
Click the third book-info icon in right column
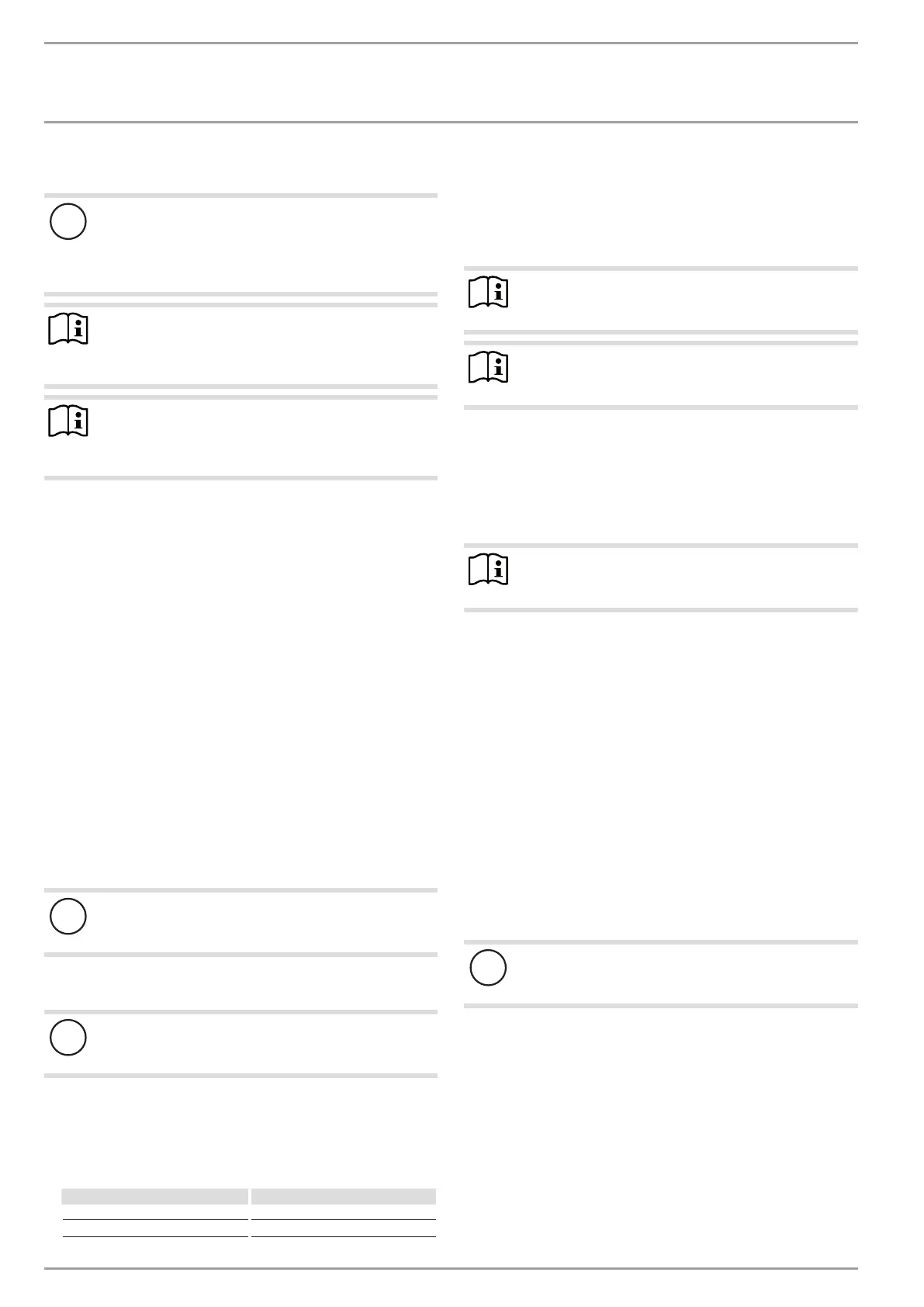(488, 570)
